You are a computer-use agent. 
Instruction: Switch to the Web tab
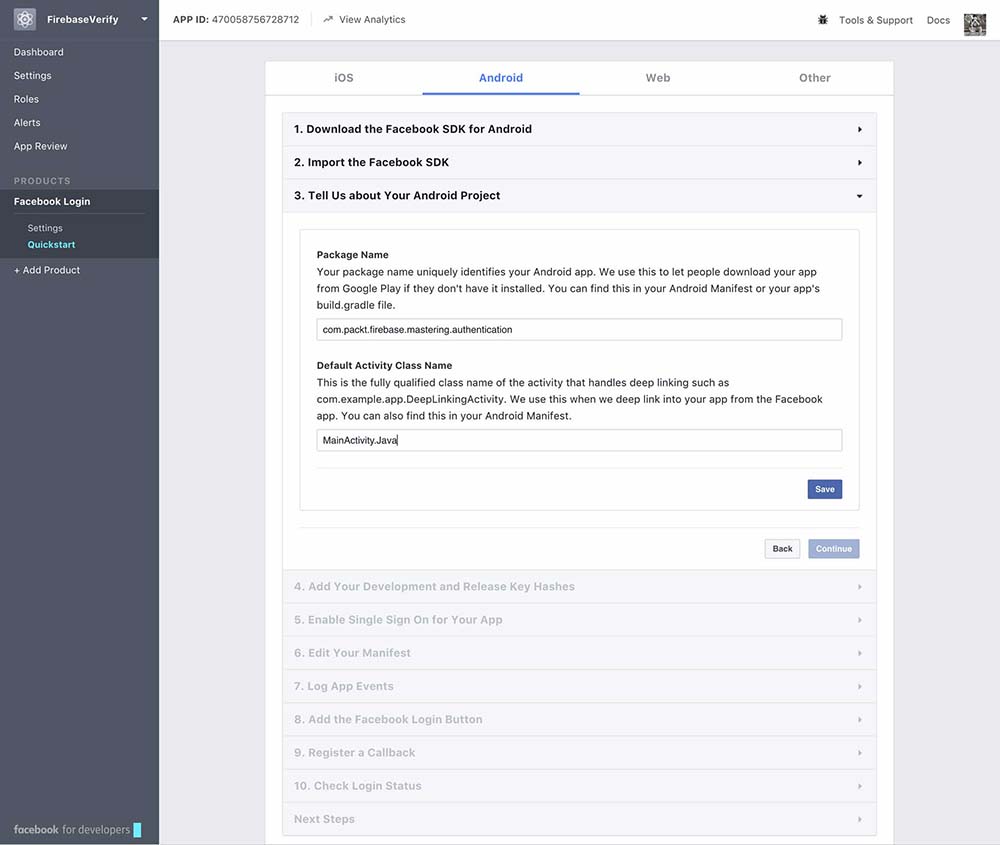[658, 78]
